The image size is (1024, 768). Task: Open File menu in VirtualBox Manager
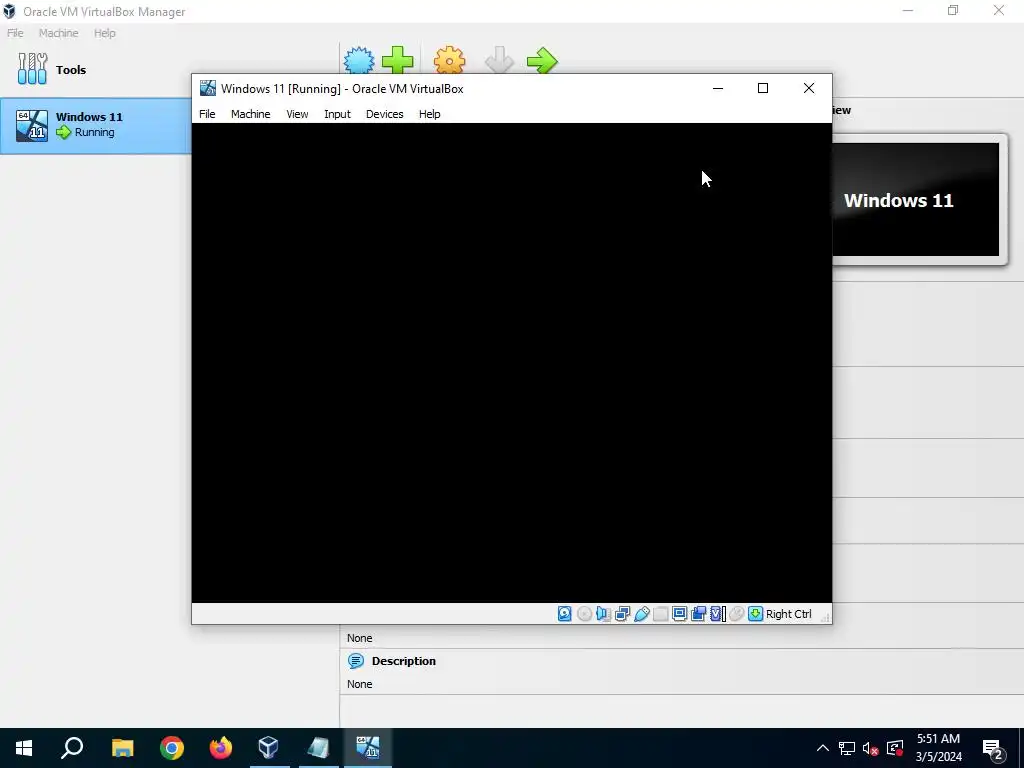pos(15,33)
